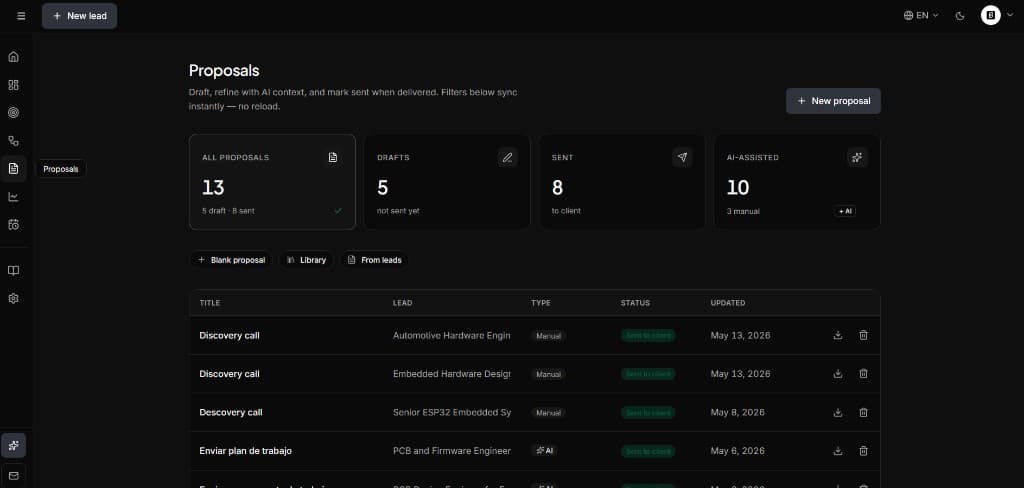This screenshot has height=488, width=1024.
Task: Download the Descovery call proposal
Action: click(838, 412)
